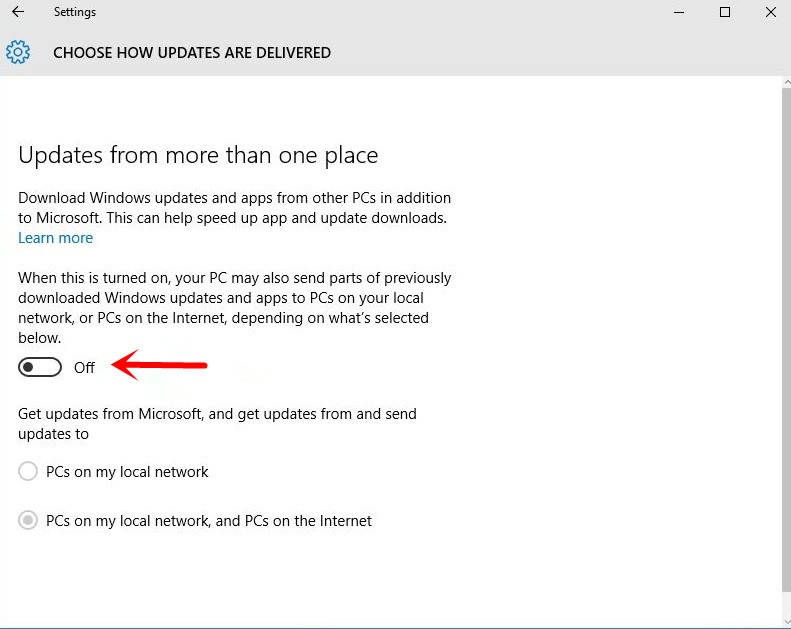
Task: Minimize the Settings window
Action: pyautogui.click(x=679, y=12)
